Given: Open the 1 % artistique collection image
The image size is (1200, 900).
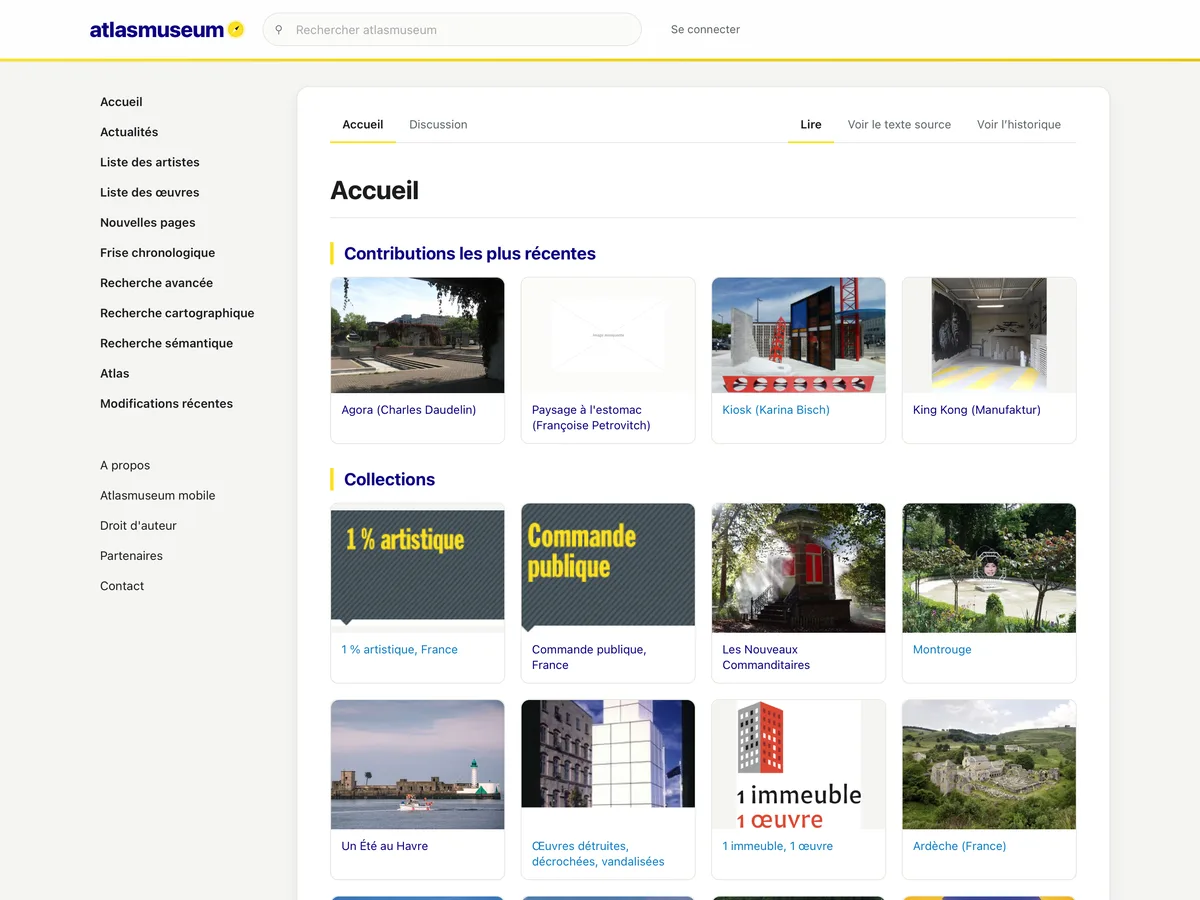Looking at the screenshot, I should 418,568.
